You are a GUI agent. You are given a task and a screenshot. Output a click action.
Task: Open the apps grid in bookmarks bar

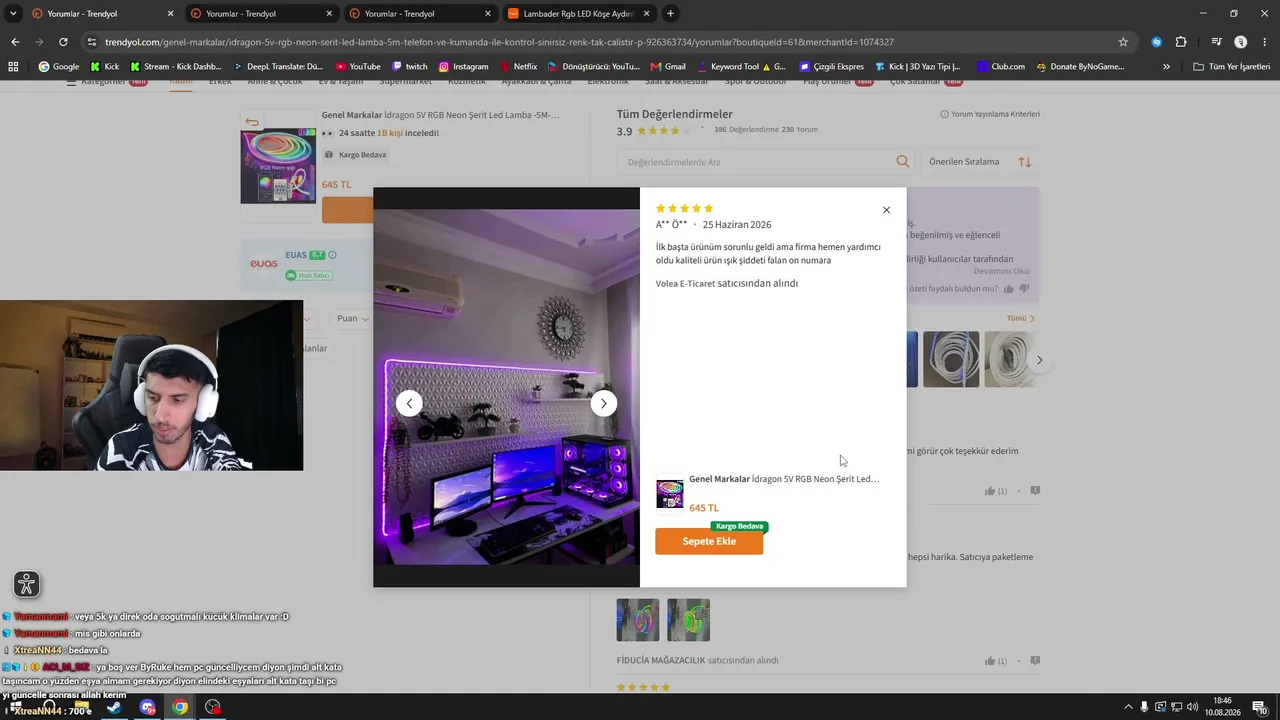pos(13,67)
